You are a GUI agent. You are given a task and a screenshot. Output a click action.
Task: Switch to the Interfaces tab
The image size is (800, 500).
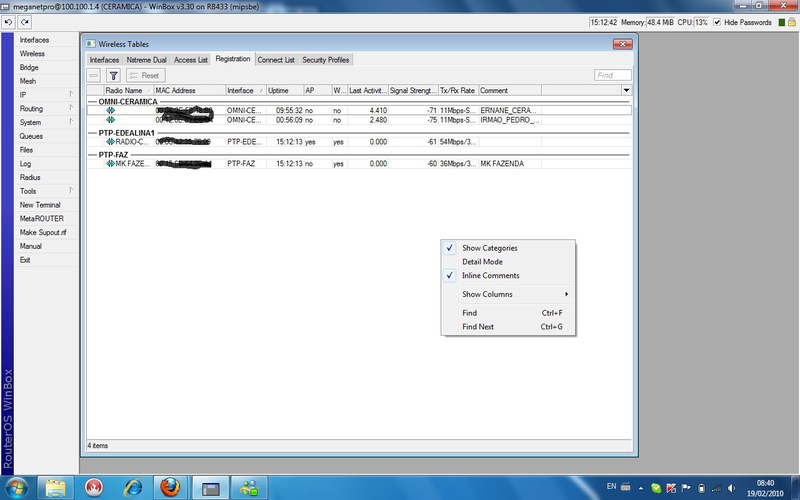click(104, 60)
